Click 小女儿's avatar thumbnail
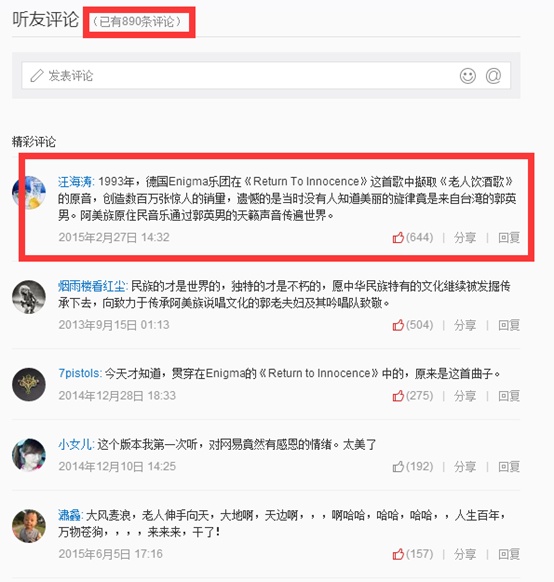Image resolution: width=554 pixels, height=582 pixels. [29, 455]
